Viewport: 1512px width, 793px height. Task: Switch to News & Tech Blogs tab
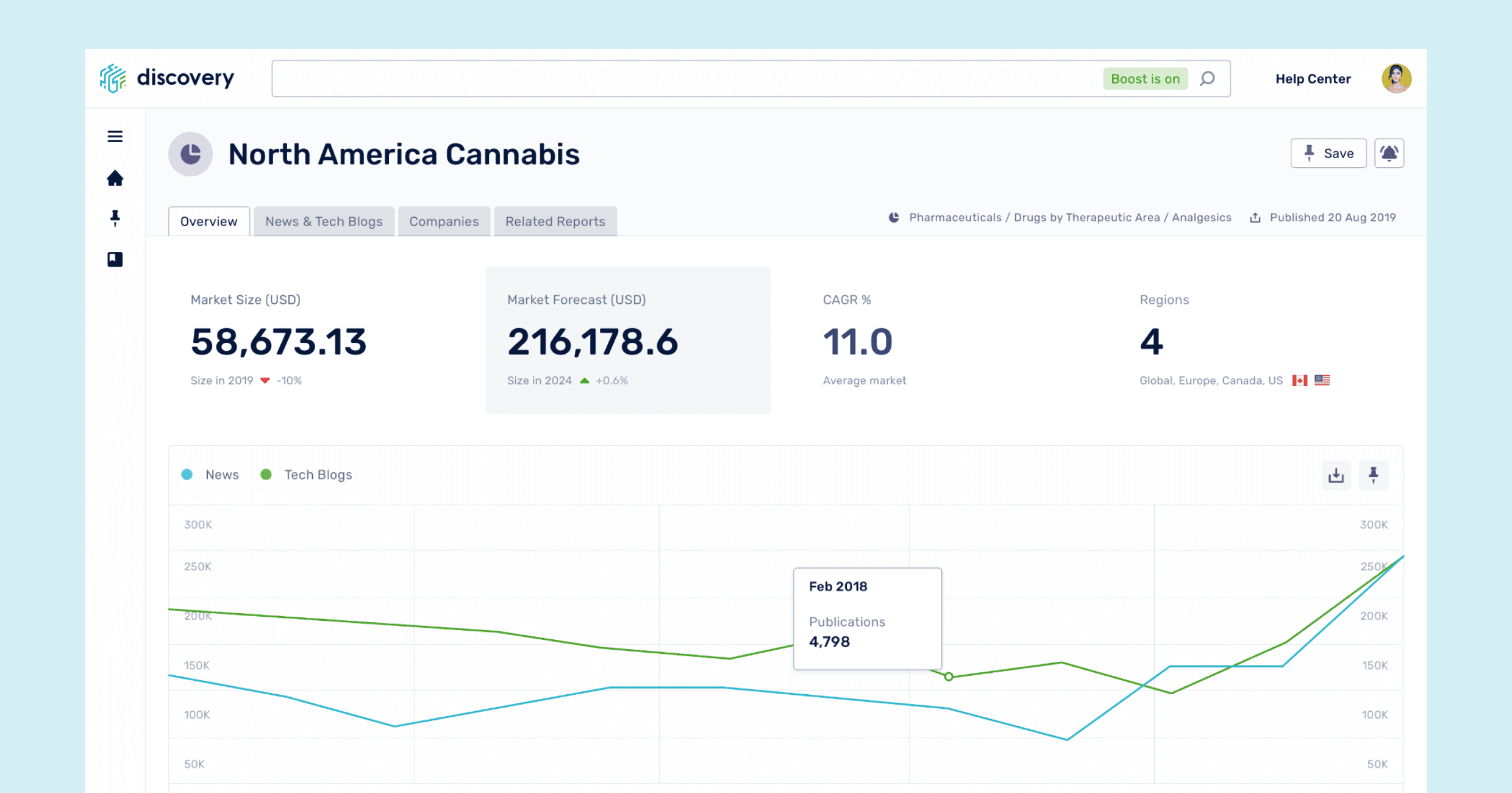pos(324,221)
